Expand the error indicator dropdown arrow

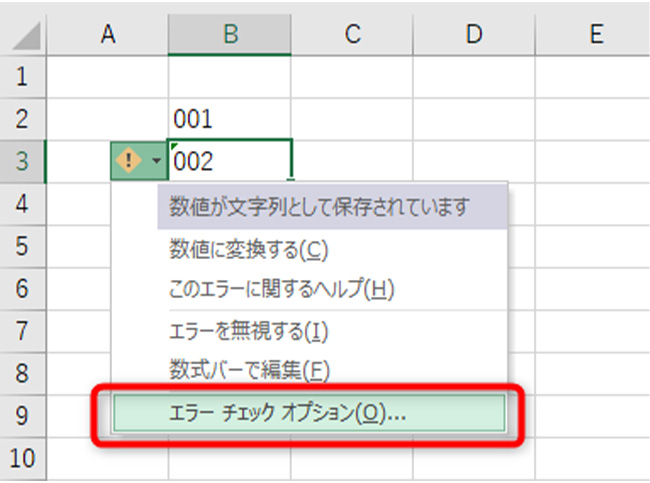[155, 161]
